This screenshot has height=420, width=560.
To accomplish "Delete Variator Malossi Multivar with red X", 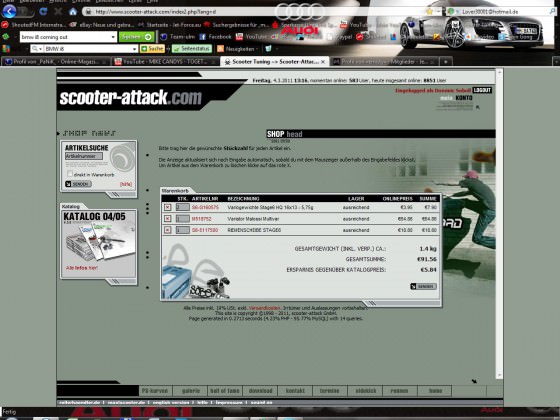I will coord(168,219).
